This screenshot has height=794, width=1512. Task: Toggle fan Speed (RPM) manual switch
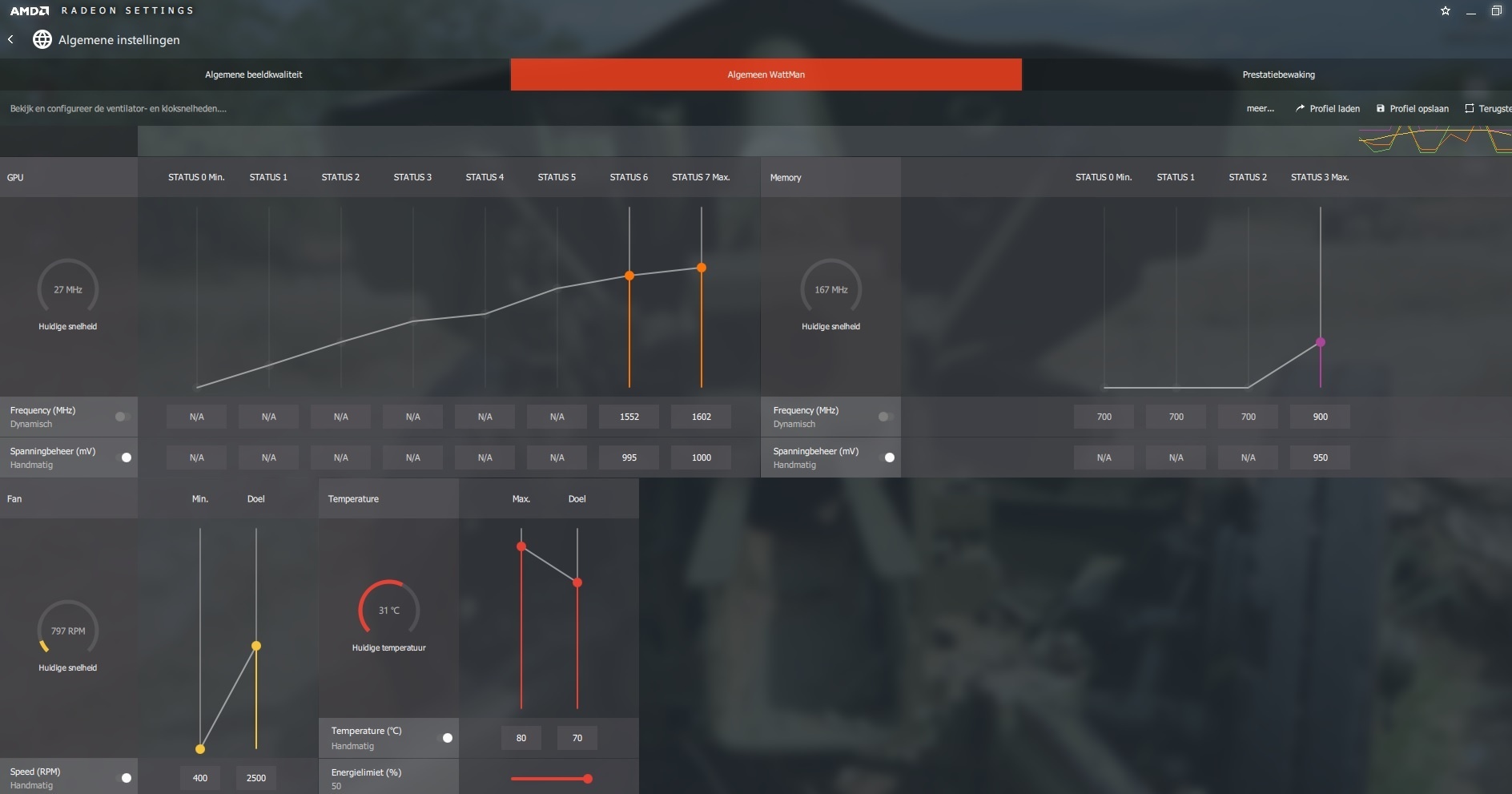tap(123, 778)
